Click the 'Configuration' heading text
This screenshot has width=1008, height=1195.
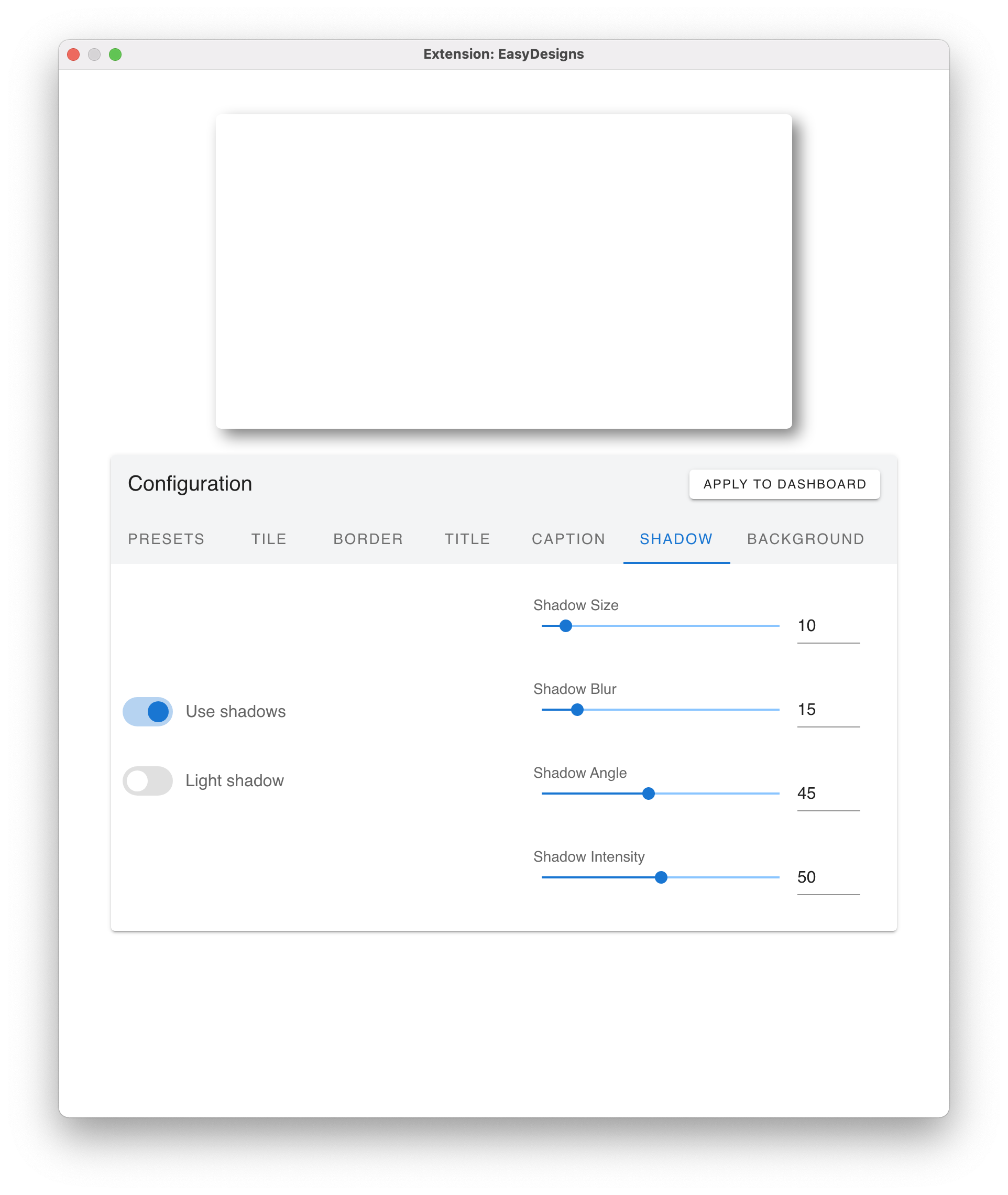click(190, 484)
